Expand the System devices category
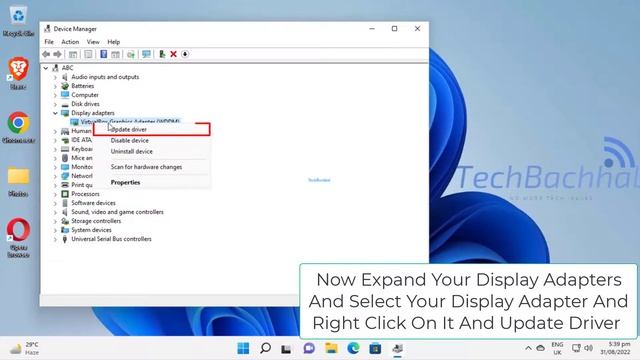Image resolution: width=640 pixels, height=360 pixels. coord(55,230)
